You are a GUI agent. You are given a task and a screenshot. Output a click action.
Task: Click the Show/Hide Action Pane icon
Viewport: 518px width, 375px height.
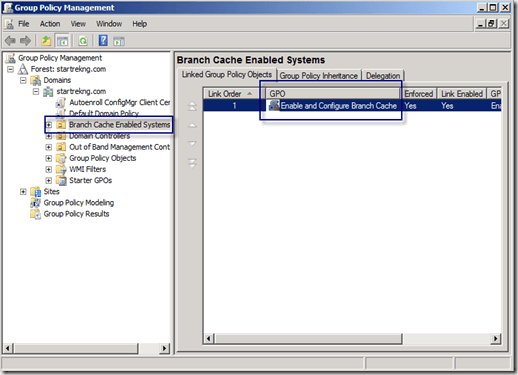point(119,41)
